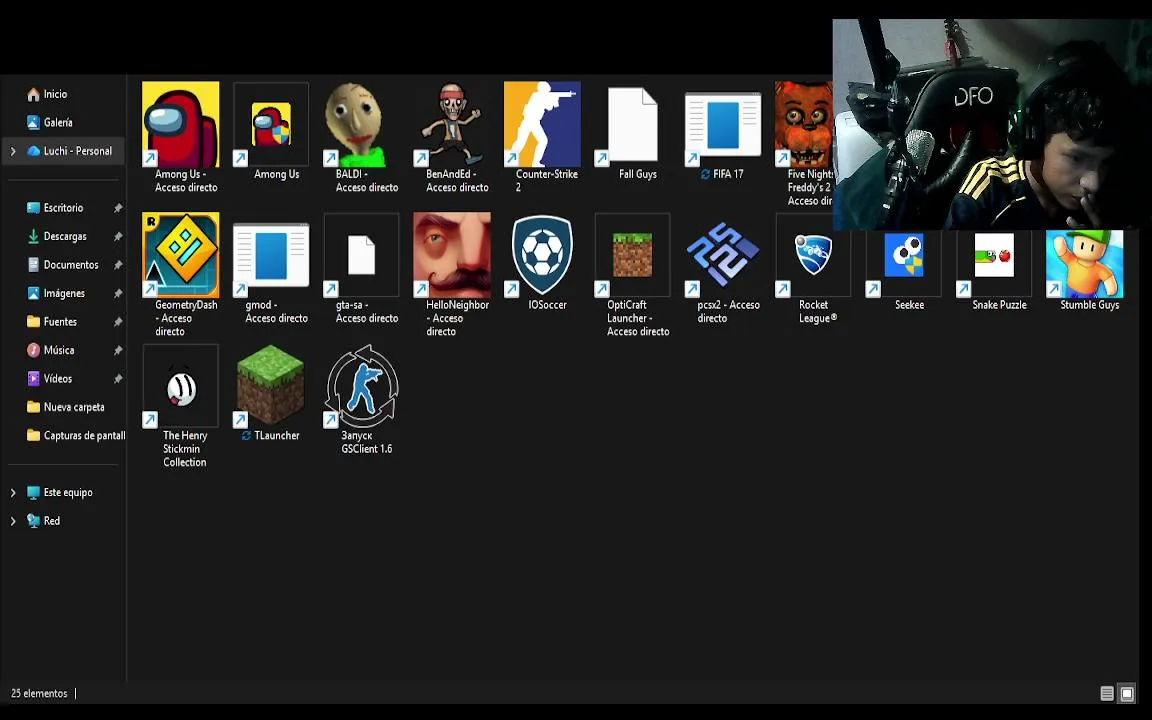Click the webcam overlay thumbnail
The height and width of the screenshot is (720, 1152).
coord(992,125)
